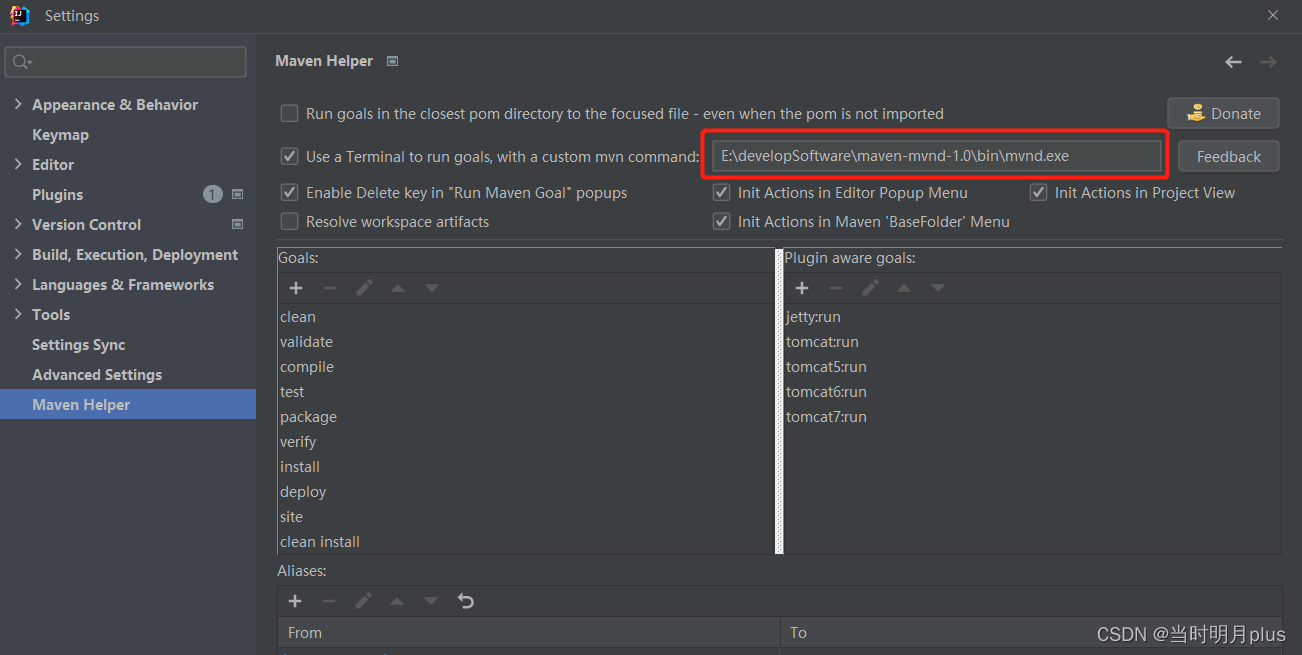Click the add button in Aliases toolbar
Screen dimensions: 1302x655
click(x=295, y=601)
